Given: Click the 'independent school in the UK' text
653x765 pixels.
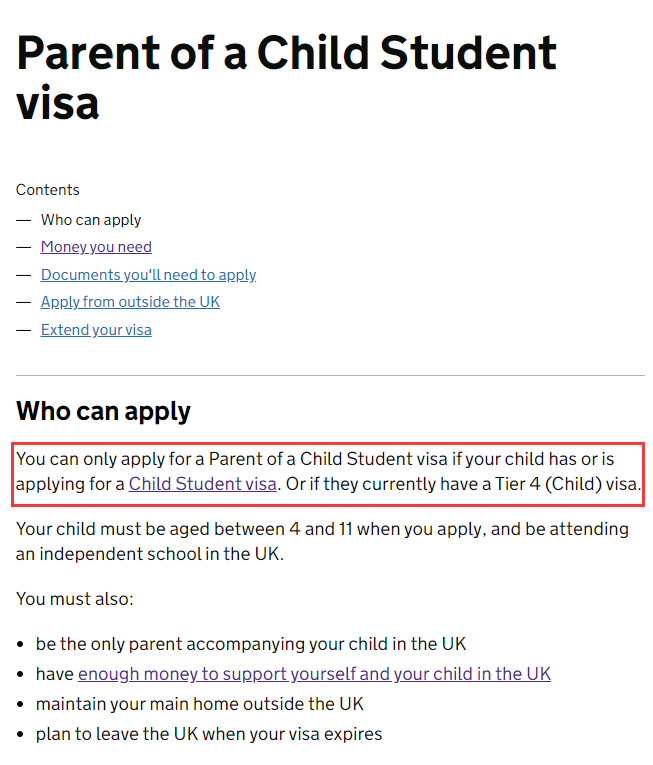Looking at the screenshot, I should coord(160,554).
